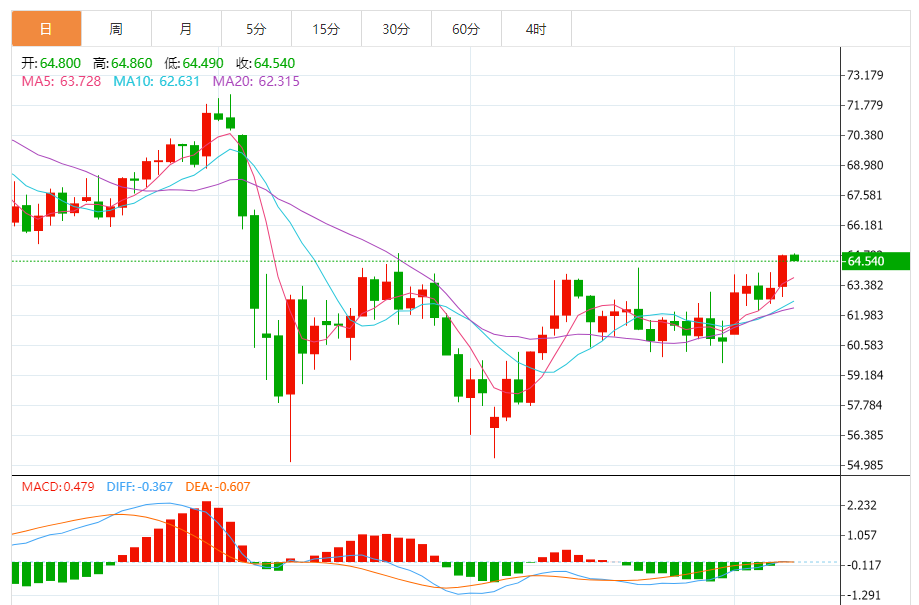The height and width of the screenshot is (605, 919).
Task: Click the 59.184 price axis label
Action: pyautogui.click(x=865, y=375)
